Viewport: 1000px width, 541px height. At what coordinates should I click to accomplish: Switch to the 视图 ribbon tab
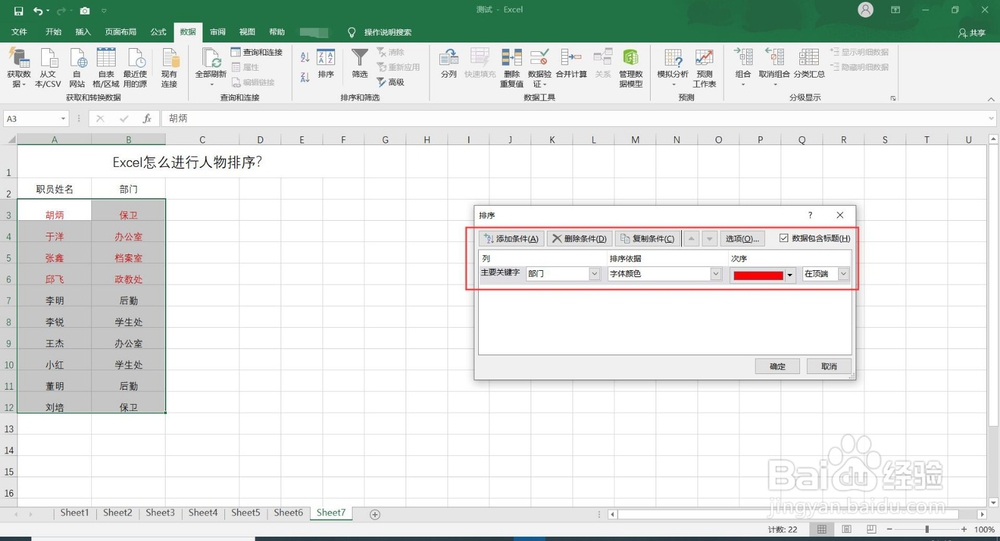point(247,32)
